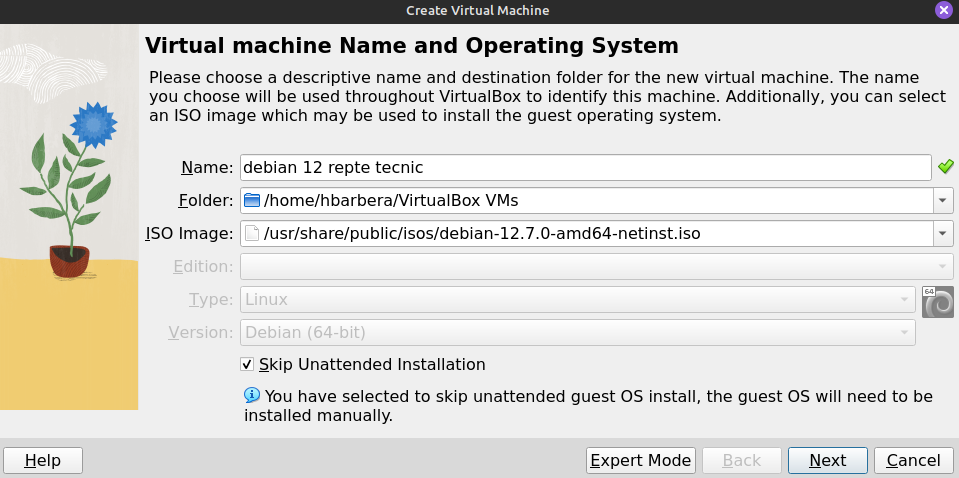
Task: Open the Type dropdown showing Linux
Action: [578, 300]
